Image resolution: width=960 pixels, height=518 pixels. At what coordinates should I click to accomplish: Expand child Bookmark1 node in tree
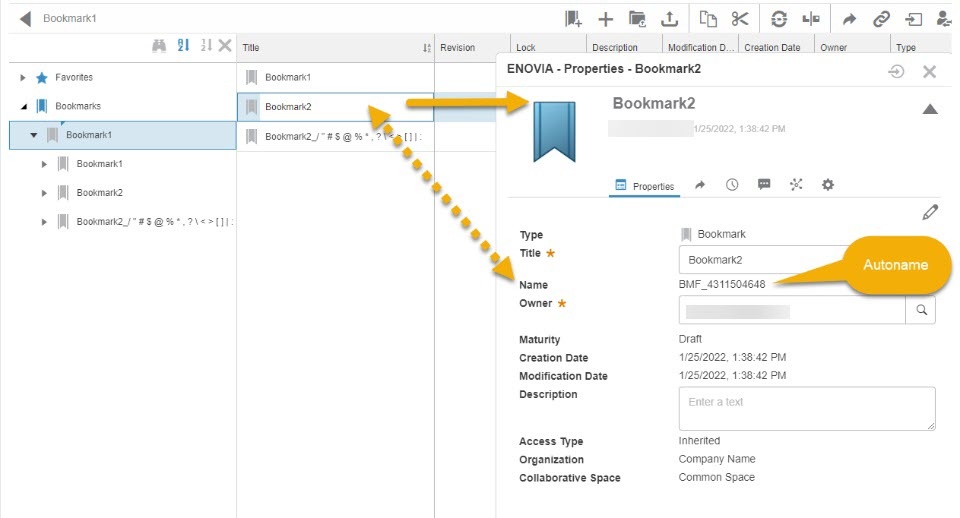[44, 164]
